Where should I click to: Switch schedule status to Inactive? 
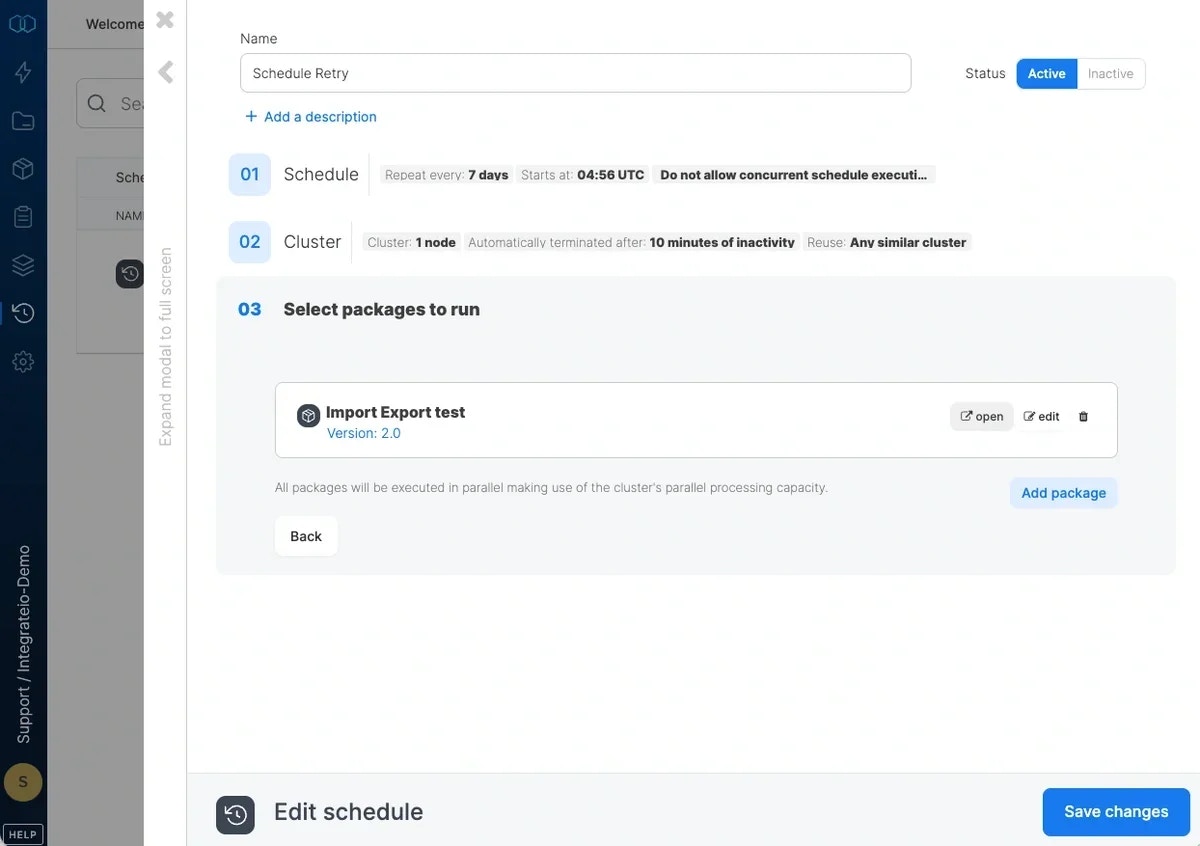coord(1111,73)
